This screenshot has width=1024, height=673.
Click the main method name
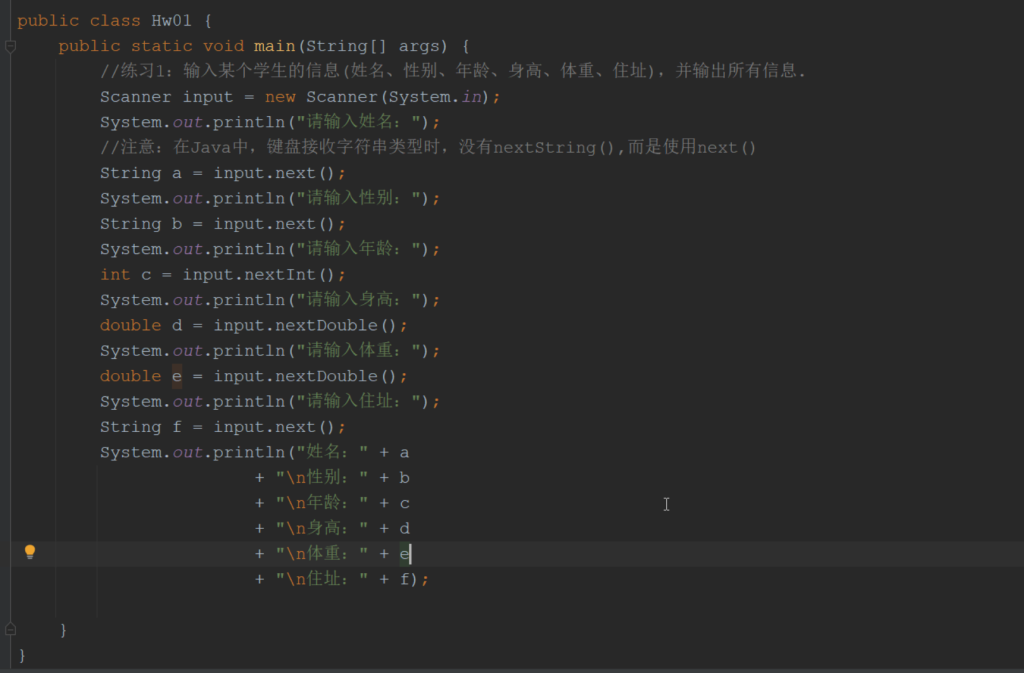pos(274,46)
